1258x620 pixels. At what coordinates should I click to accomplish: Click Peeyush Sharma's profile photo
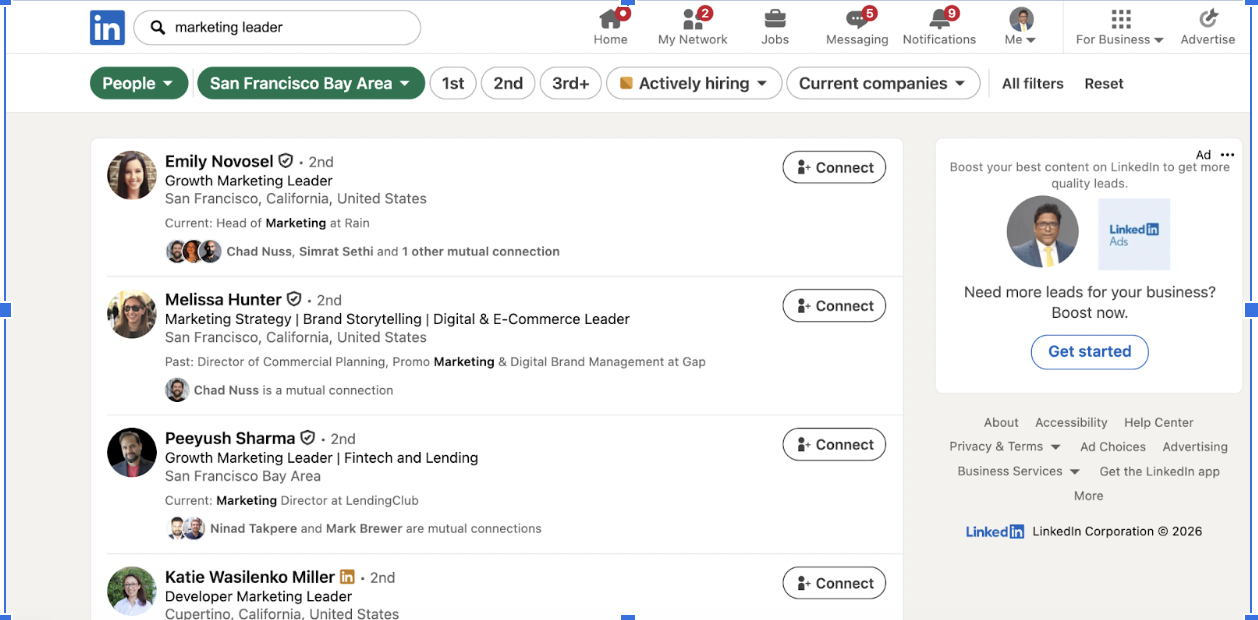pyautogui.click(x=132, y=452)
